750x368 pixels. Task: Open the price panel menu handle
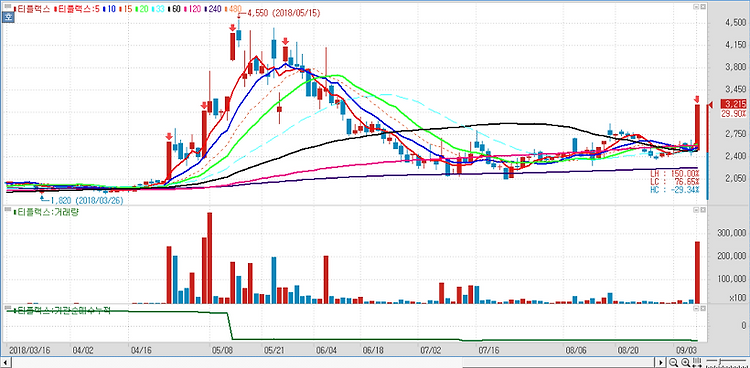[x=8, y=6]
